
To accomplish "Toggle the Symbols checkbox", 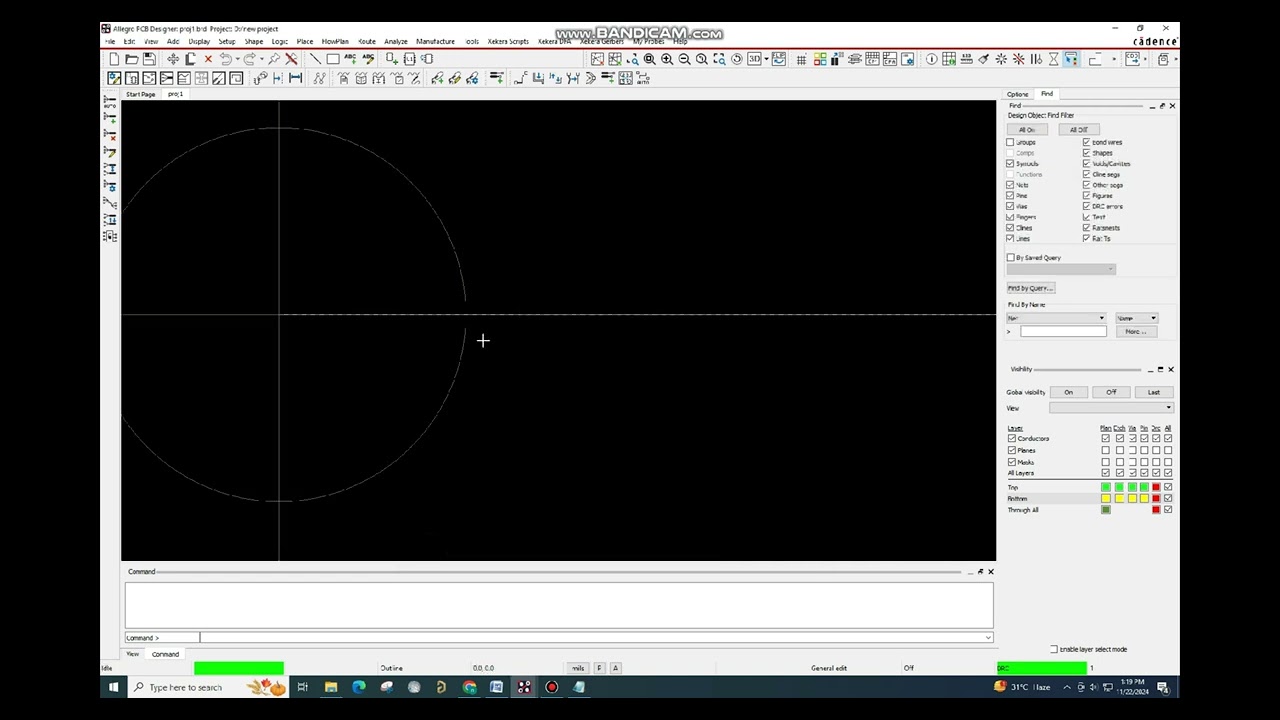I will point(1010,163).
